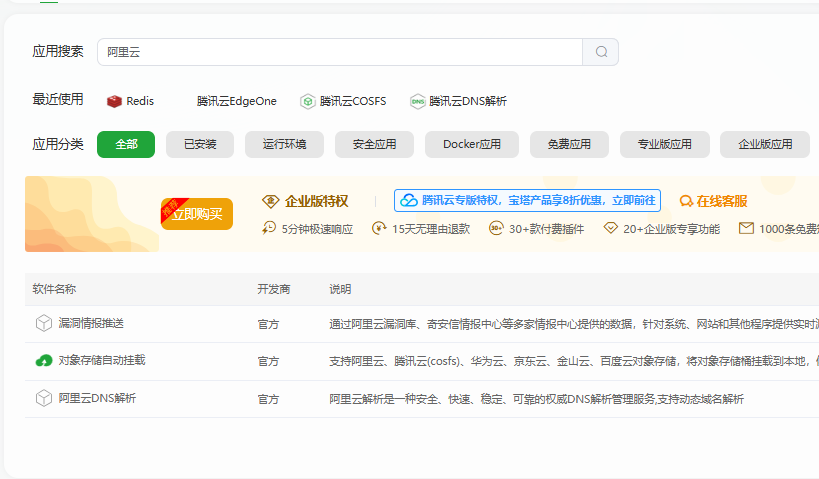Screen dimensions: 819x479
Task: Click the 在线客服 chat bubble icon
Action: pyautogui.click(x=686, y=201)
